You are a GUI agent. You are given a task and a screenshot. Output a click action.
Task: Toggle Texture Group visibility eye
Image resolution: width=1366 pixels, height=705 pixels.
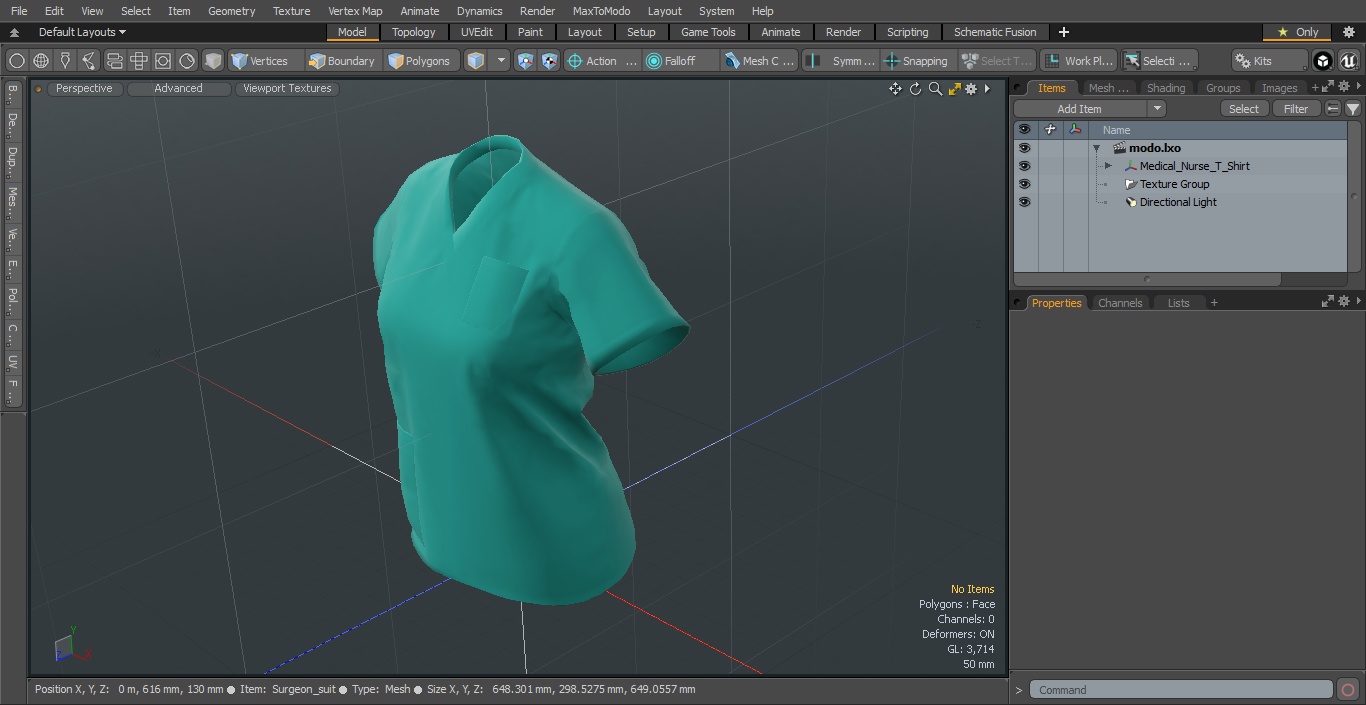[1024, 184]
